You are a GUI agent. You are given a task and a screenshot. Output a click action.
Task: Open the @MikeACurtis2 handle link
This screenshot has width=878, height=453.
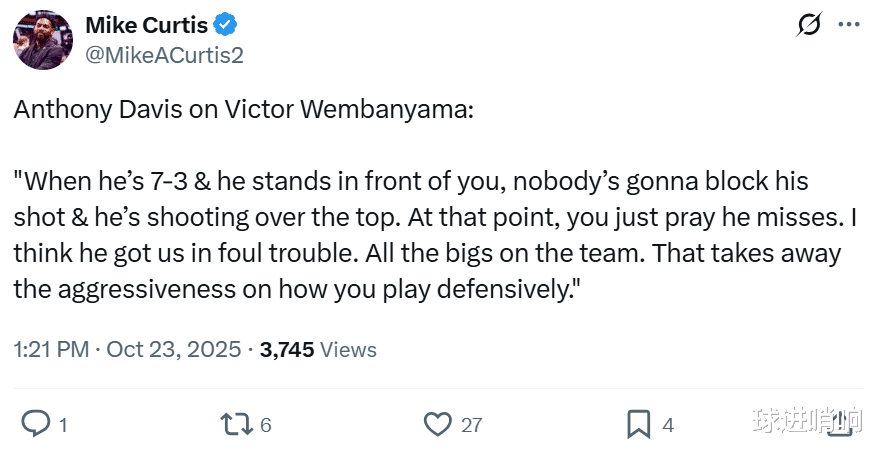165,55
